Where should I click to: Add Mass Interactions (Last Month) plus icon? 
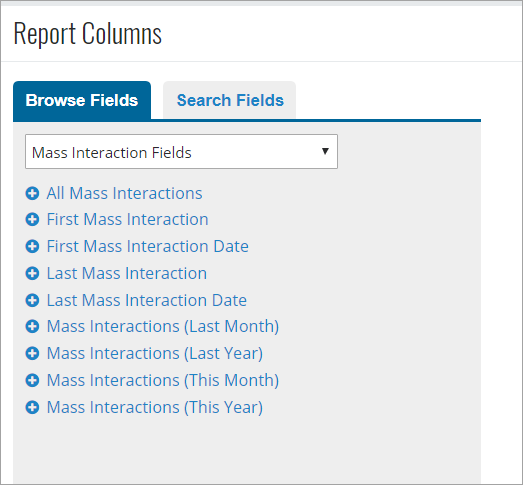(32, 326)
